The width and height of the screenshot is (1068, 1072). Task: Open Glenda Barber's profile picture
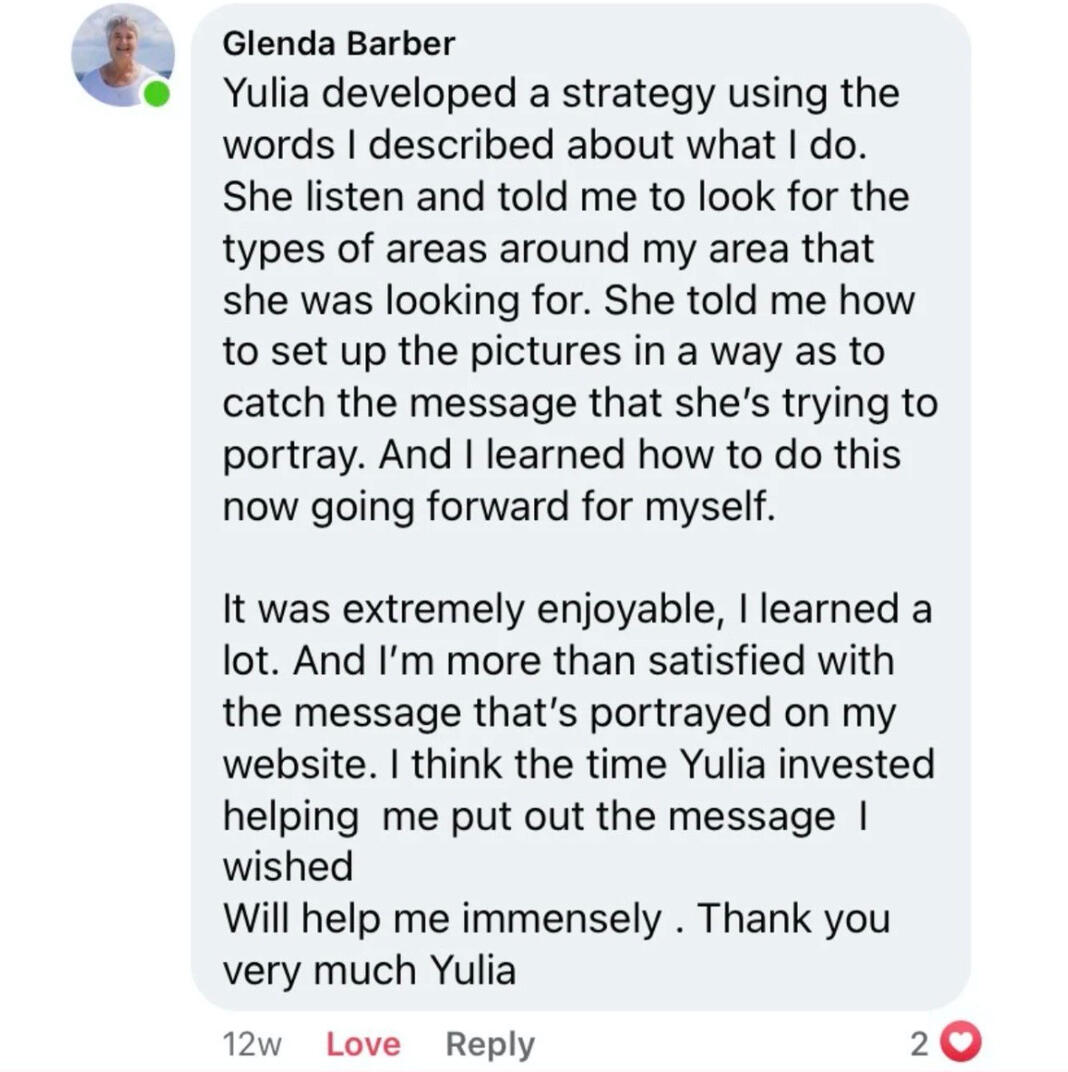[x=123, y=55]
